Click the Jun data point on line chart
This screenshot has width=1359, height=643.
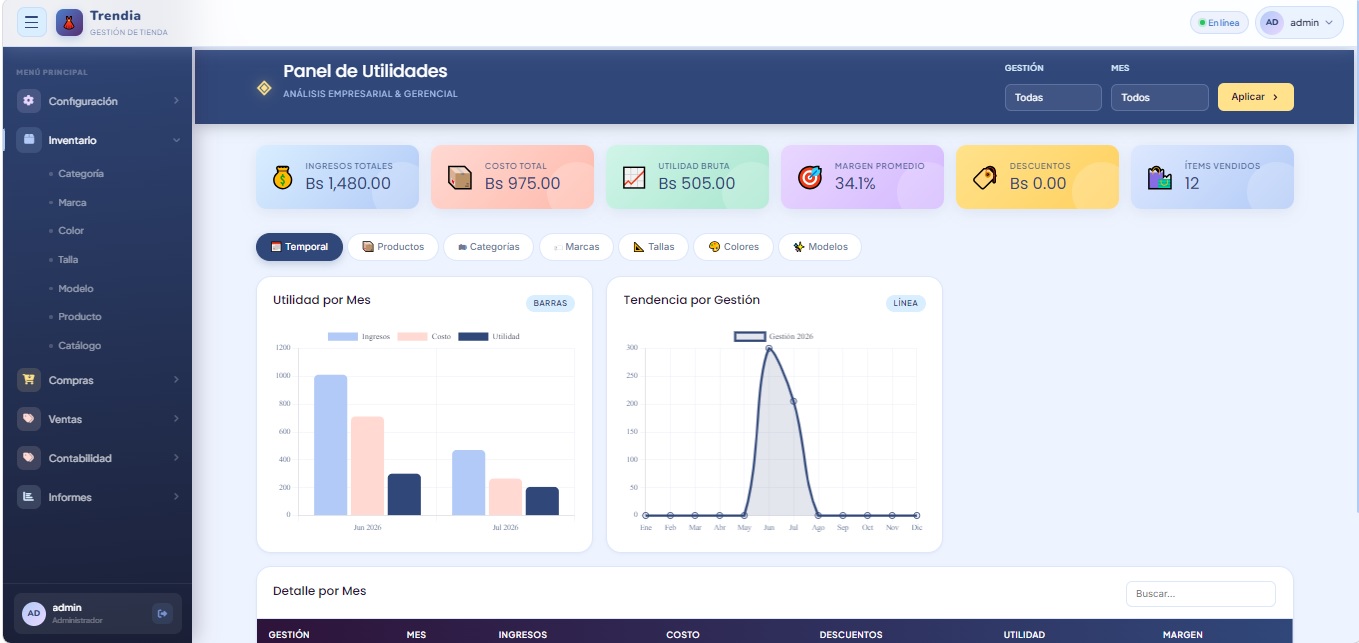click(768, 348)
